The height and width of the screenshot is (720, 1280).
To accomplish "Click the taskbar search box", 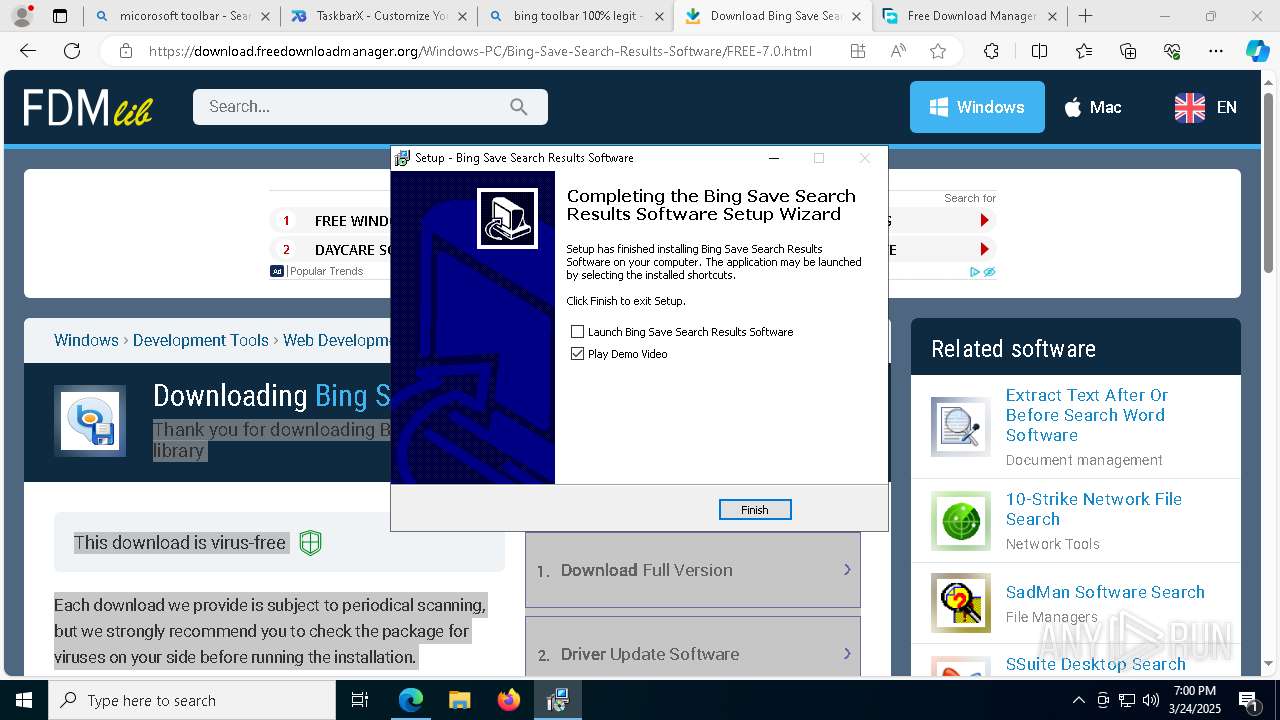I will [192, 700].
